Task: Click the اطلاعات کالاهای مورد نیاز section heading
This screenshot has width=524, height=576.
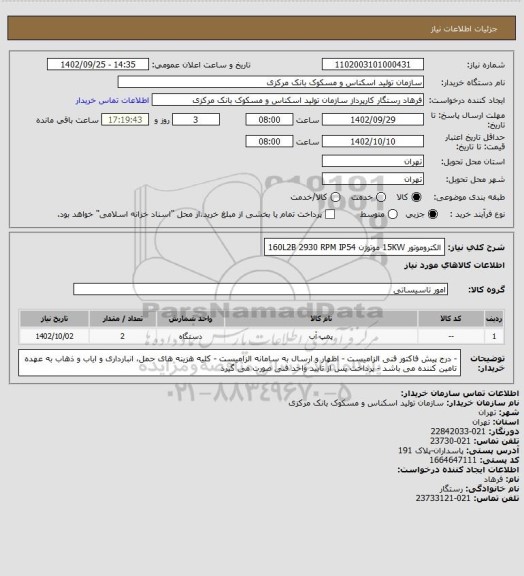Action: click(455, 265)
